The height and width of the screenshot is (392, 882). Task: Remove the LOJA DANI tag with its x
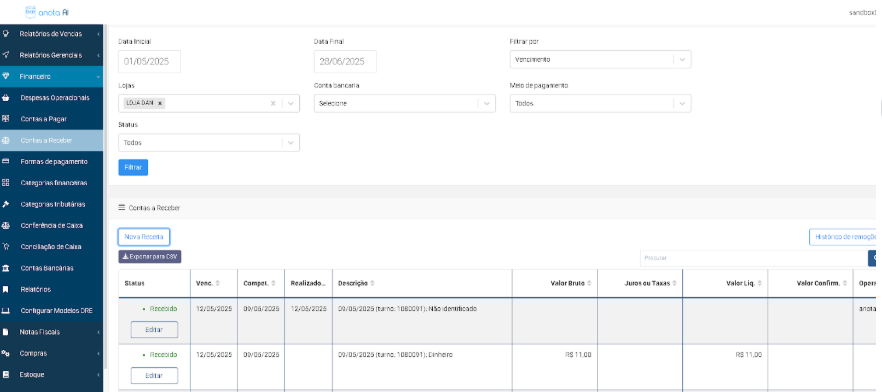(x=160, y=103)
